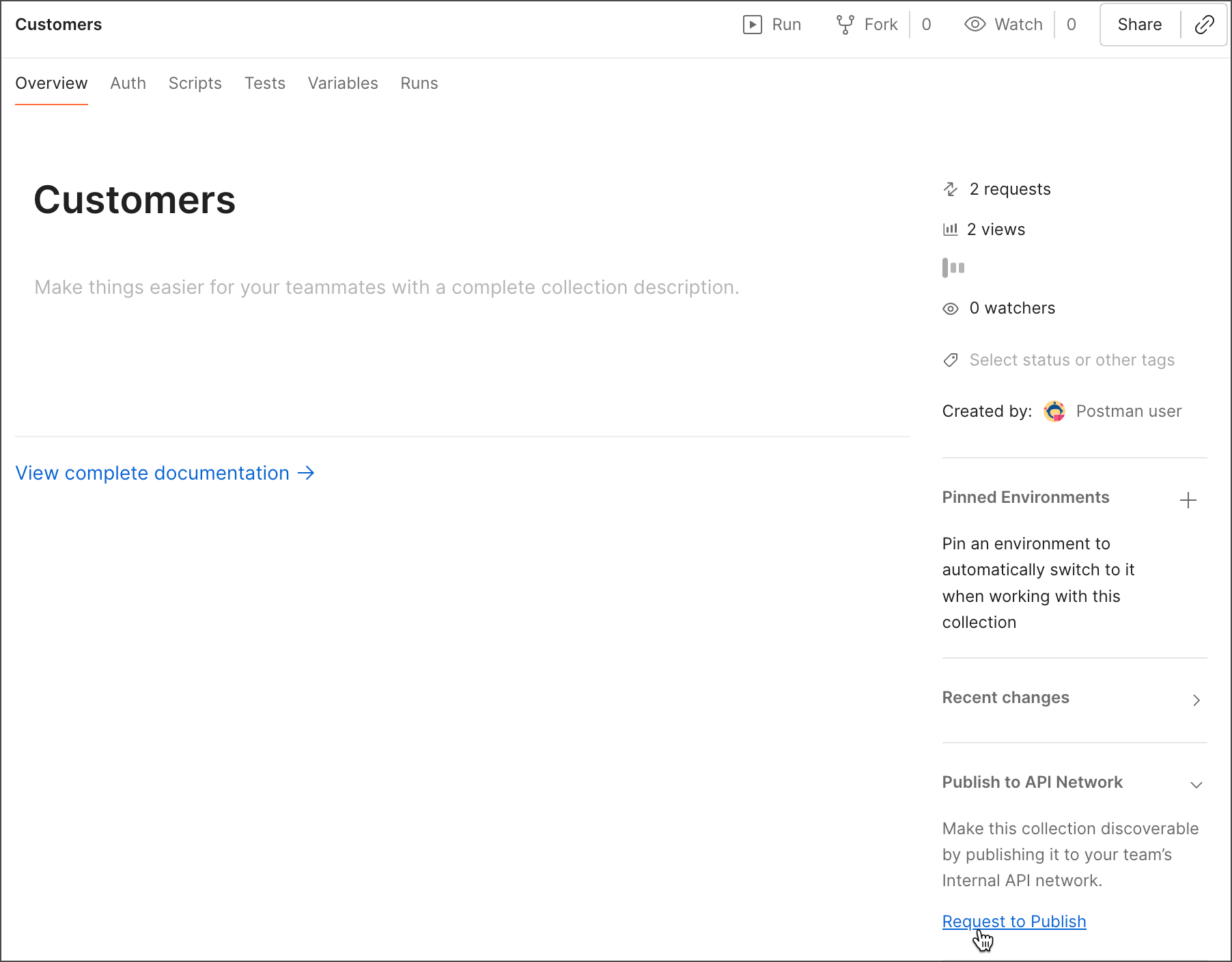
Task: Click the Run collection play icon
Action: (x=753, y=25)
